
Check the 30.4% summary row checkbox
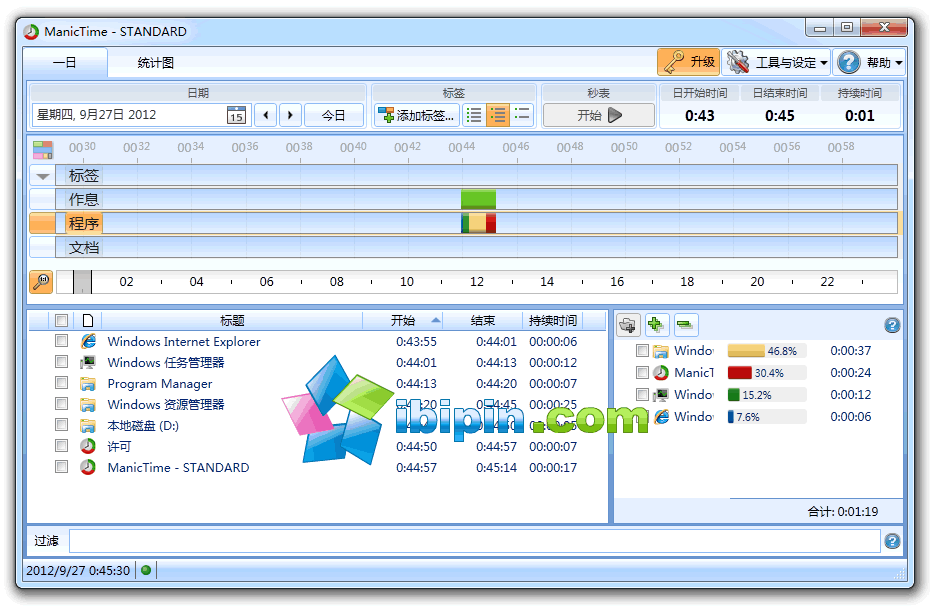pos(642,372)
